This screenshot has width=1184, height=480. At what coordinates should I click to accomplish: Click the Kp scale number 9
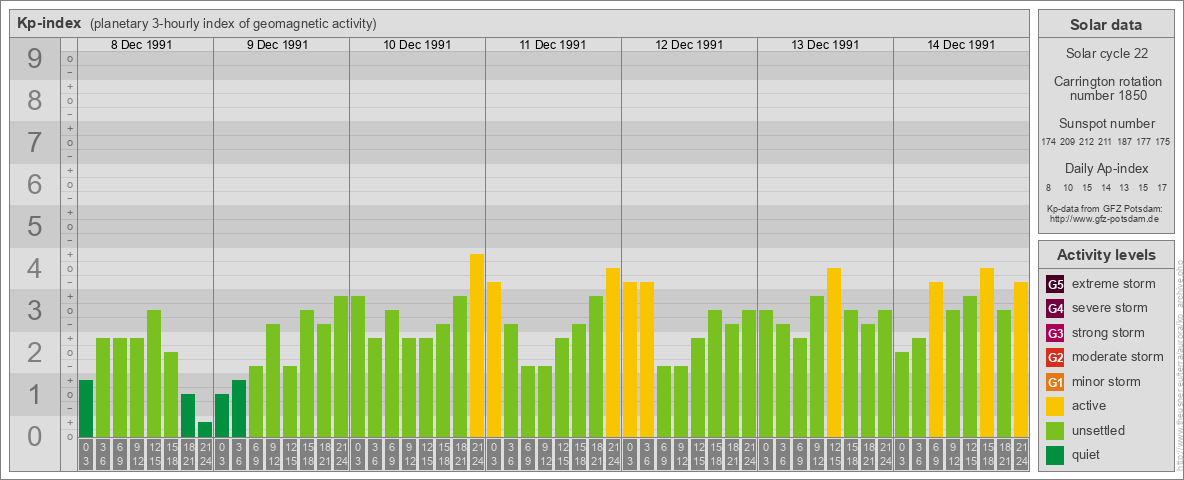point(34,59)
